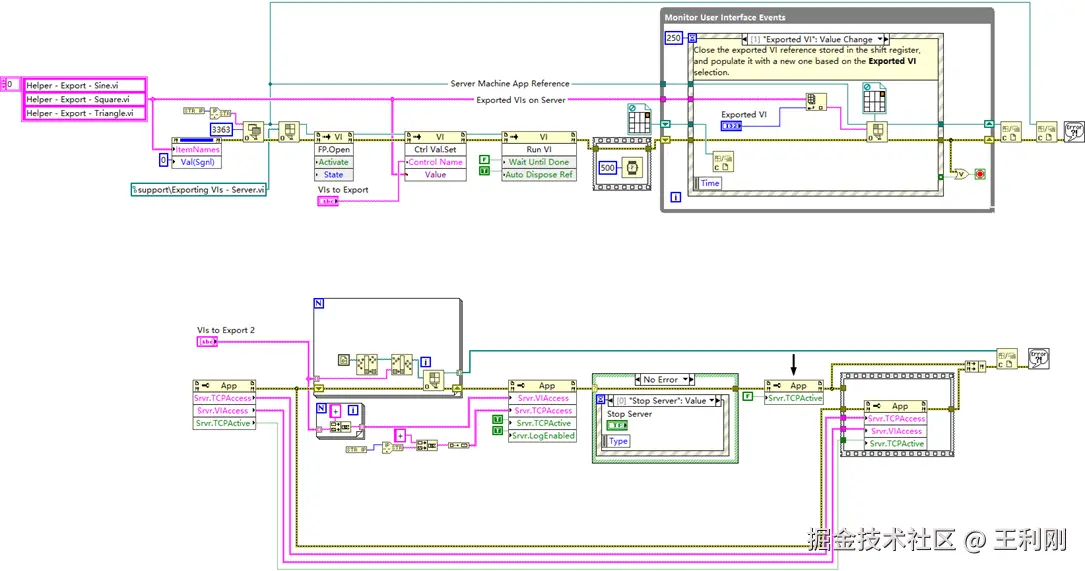This screenshot has width=1085, height=571.
Task: Go to previous Stop Server event case
Action: point(610,401)
